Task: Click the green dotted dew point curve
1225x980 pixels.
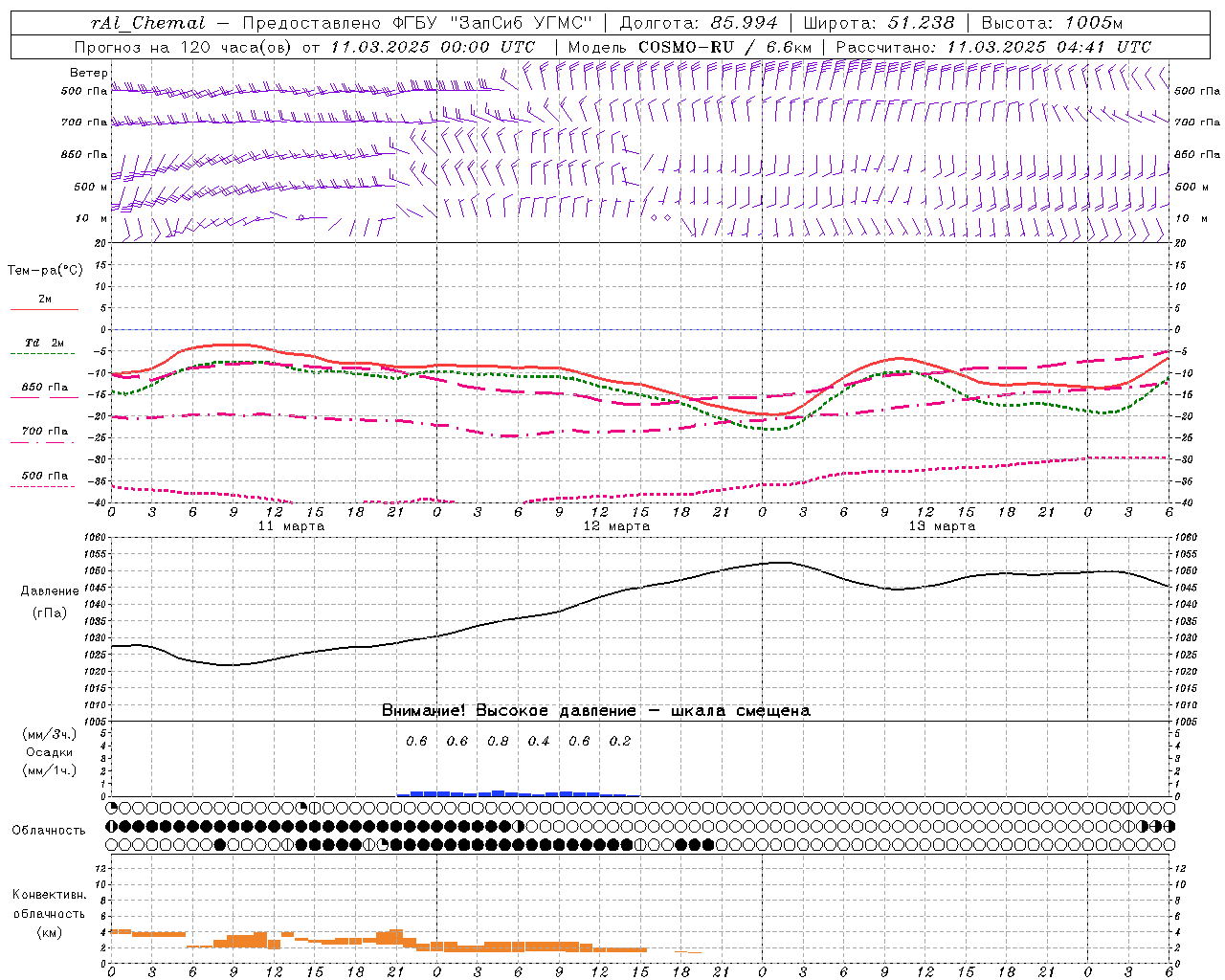Action: (x=639, y=396)
